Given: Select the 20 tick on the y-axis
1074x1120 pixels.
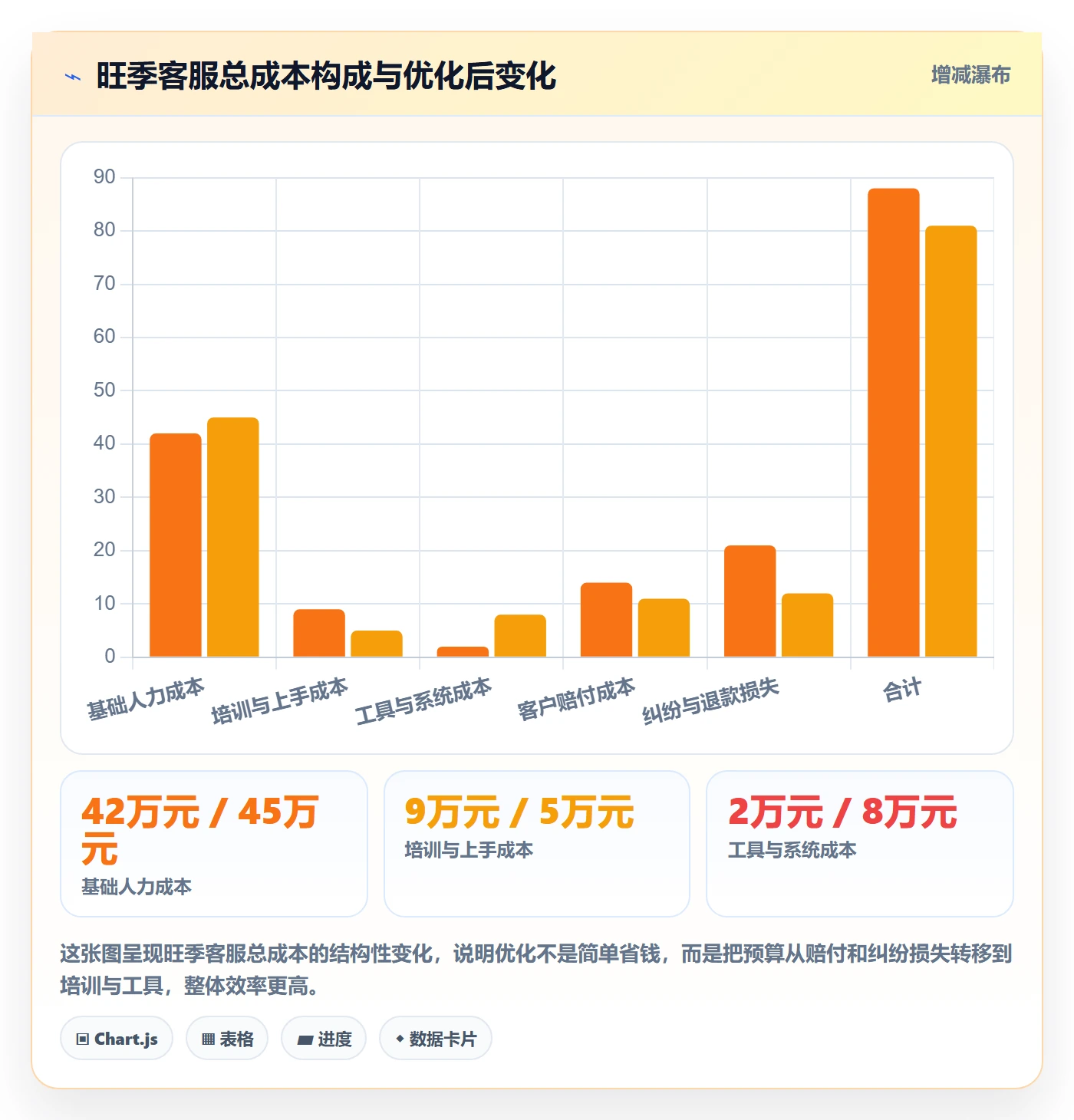Looking at the screenshot, I should point(104,550).
